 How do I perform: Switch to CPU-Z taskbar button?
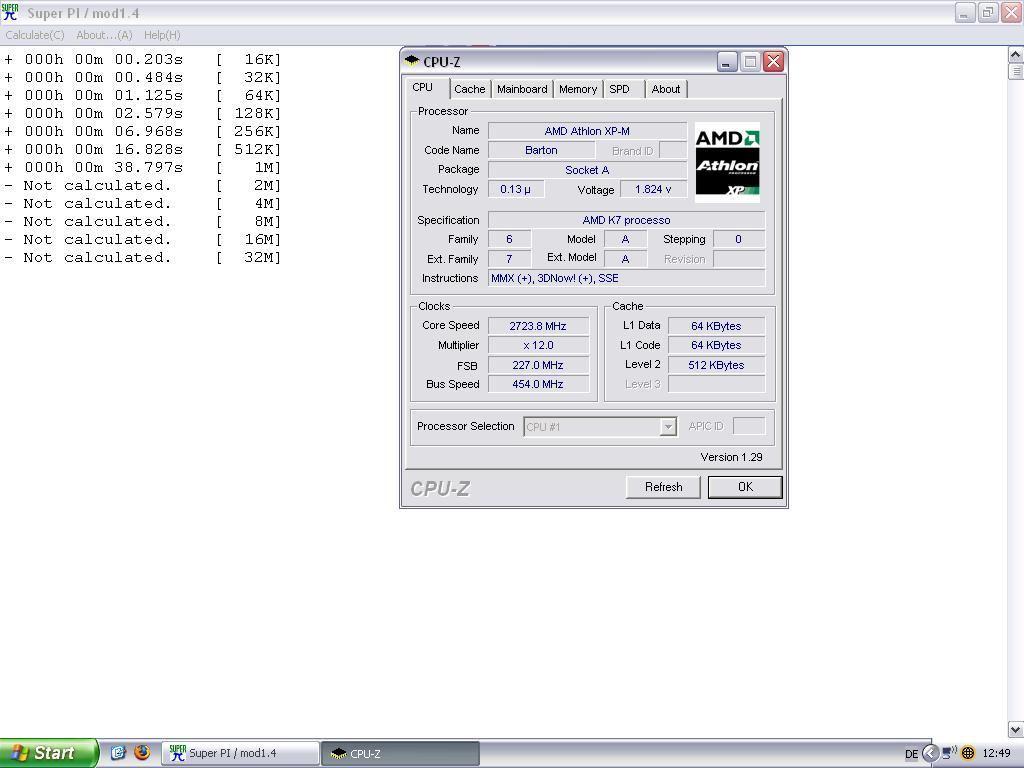click(400, 753)
